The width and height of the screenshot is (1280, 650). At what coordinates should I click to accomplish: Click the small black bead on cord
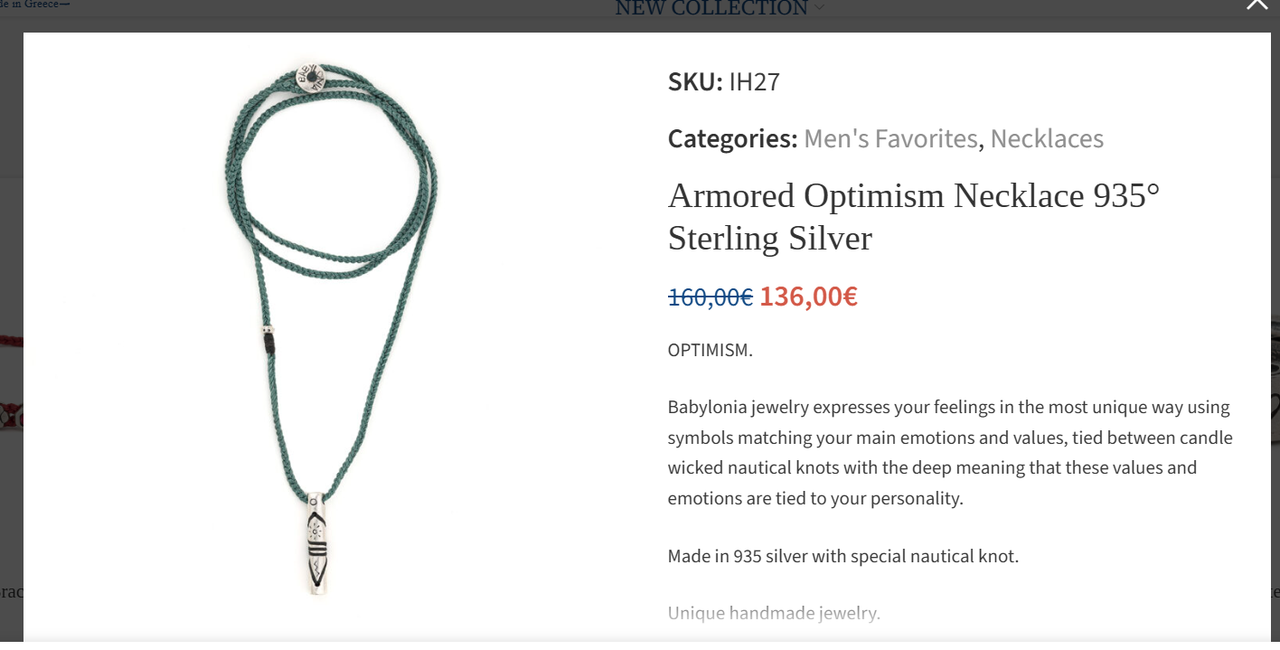coord(268,338)
